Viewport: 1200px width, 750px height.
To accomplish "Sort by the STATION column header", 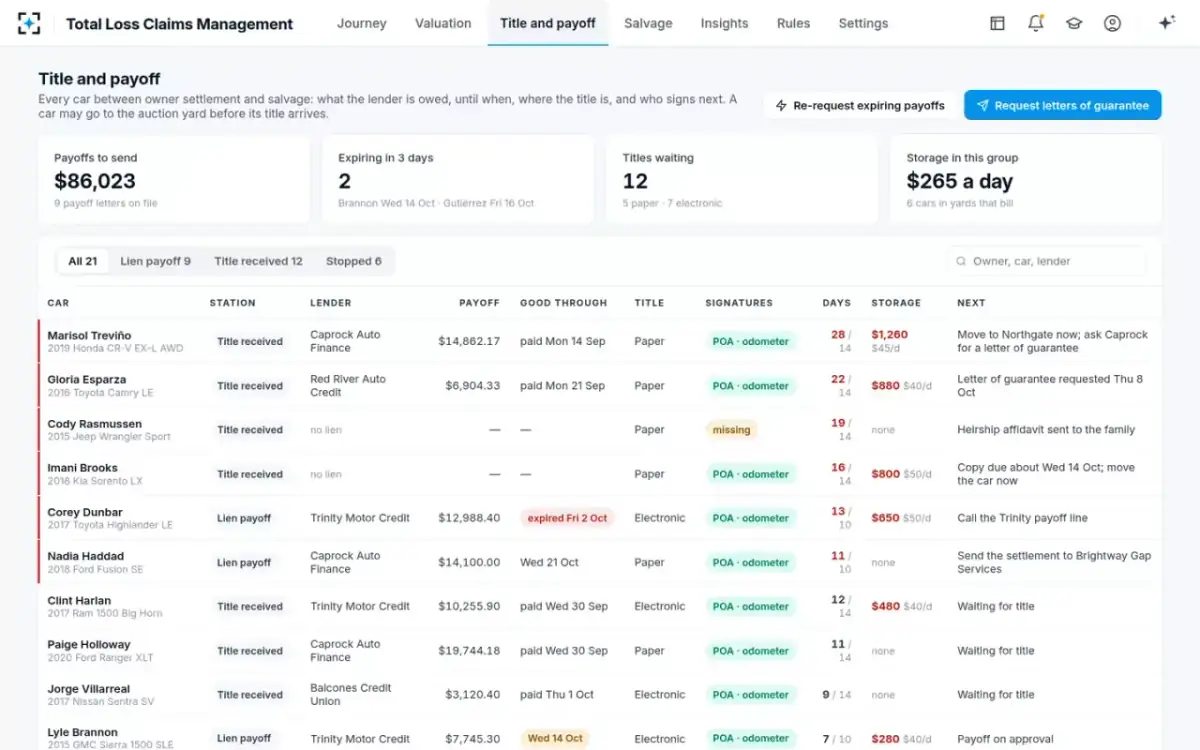I will (x=232, y=302).
